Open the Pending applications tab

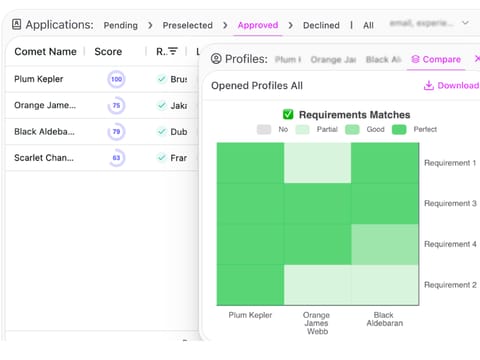(x=121, y=25)
